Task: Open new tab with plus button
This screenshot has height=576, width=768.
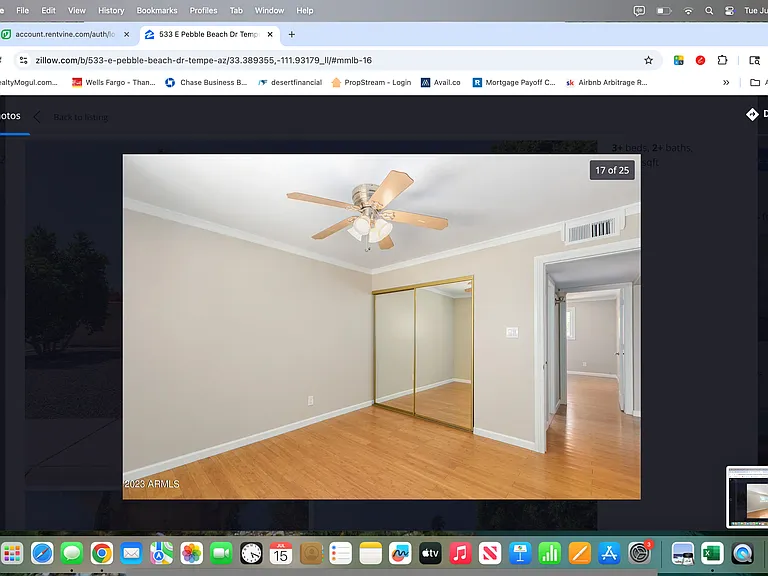Action: 291,34
